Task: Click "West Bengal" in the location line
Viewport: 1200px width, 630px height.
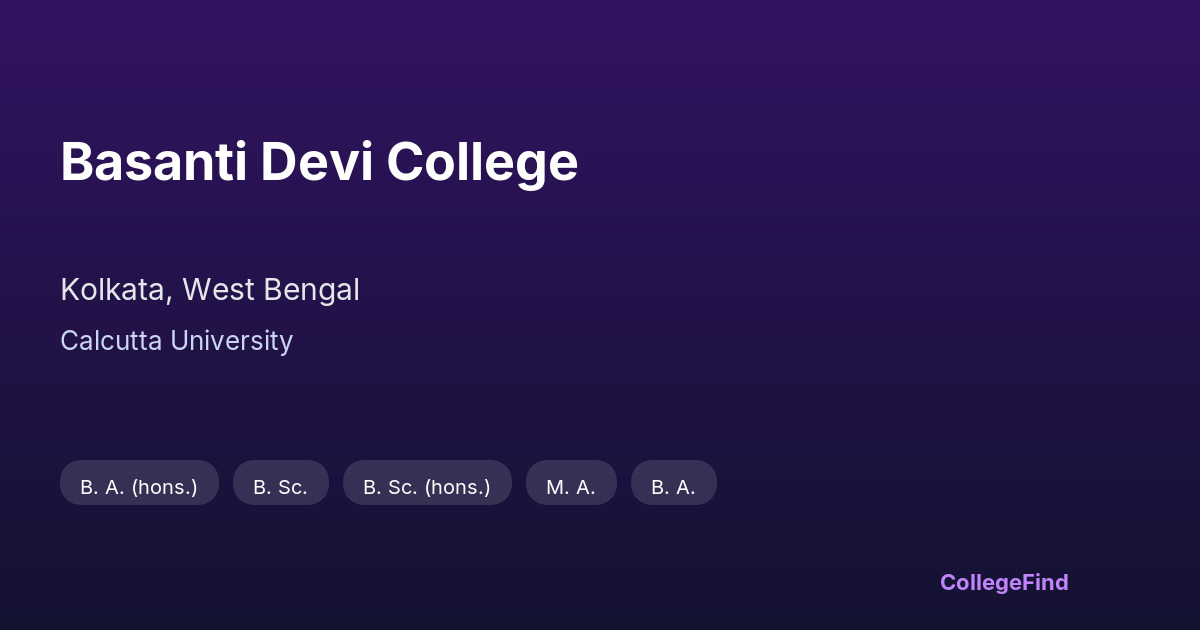Action: pos(270,290)
